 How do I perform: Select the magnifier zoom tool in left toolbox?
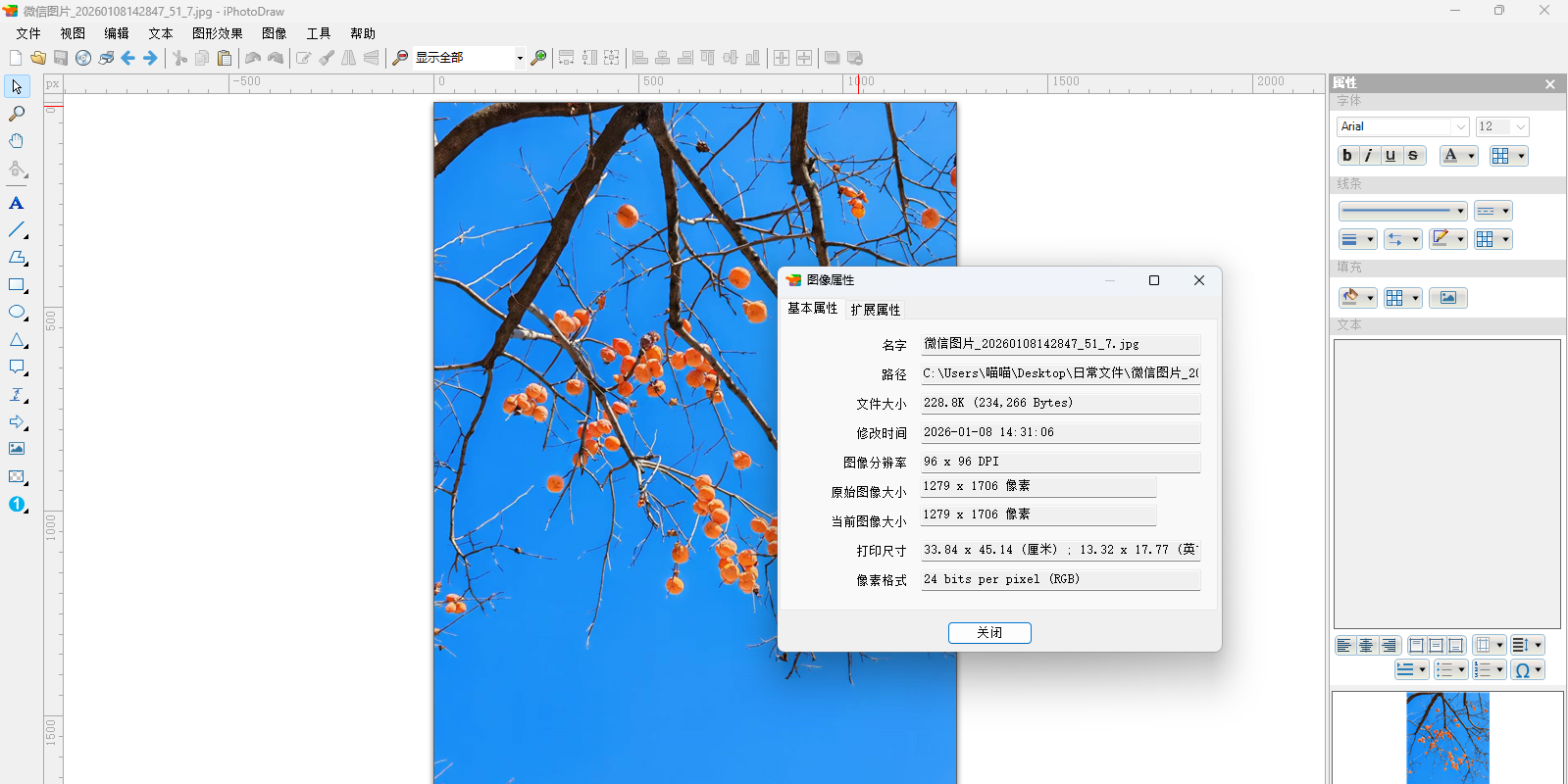pos(17,114)
